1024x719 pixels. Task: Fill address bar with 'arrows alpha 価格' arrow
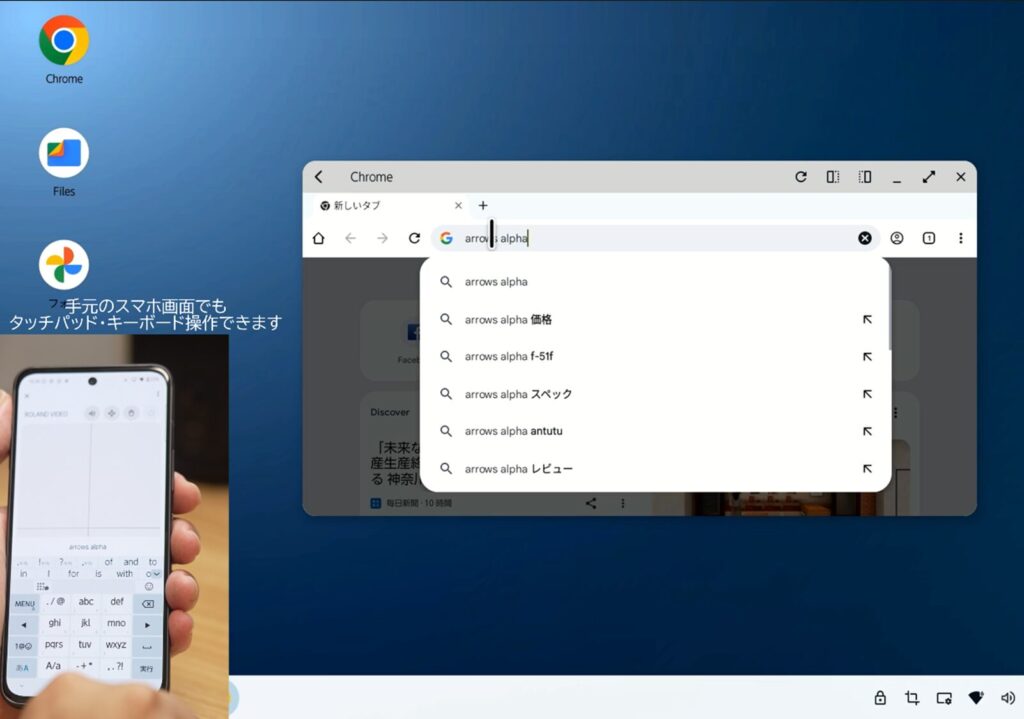pyautogui.click(x=867, y=319)
